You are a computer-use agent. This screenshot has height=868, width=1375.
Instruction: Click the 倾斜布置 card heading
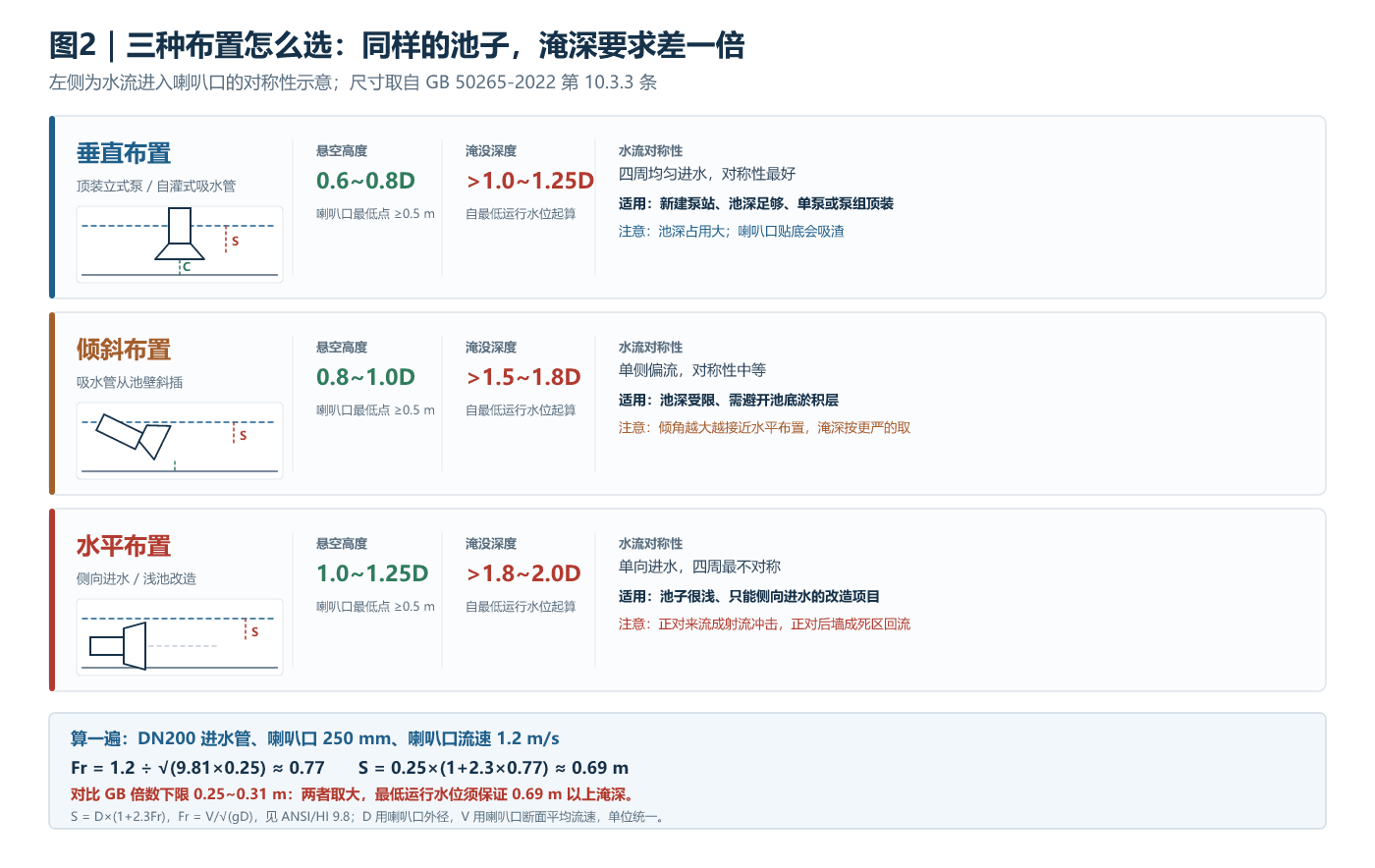124,350
